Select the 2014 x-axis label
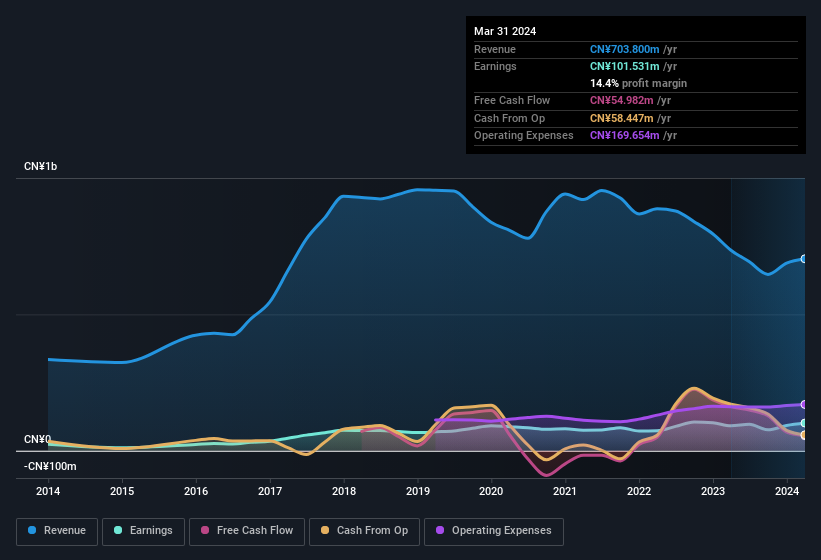 coord(48,491)
